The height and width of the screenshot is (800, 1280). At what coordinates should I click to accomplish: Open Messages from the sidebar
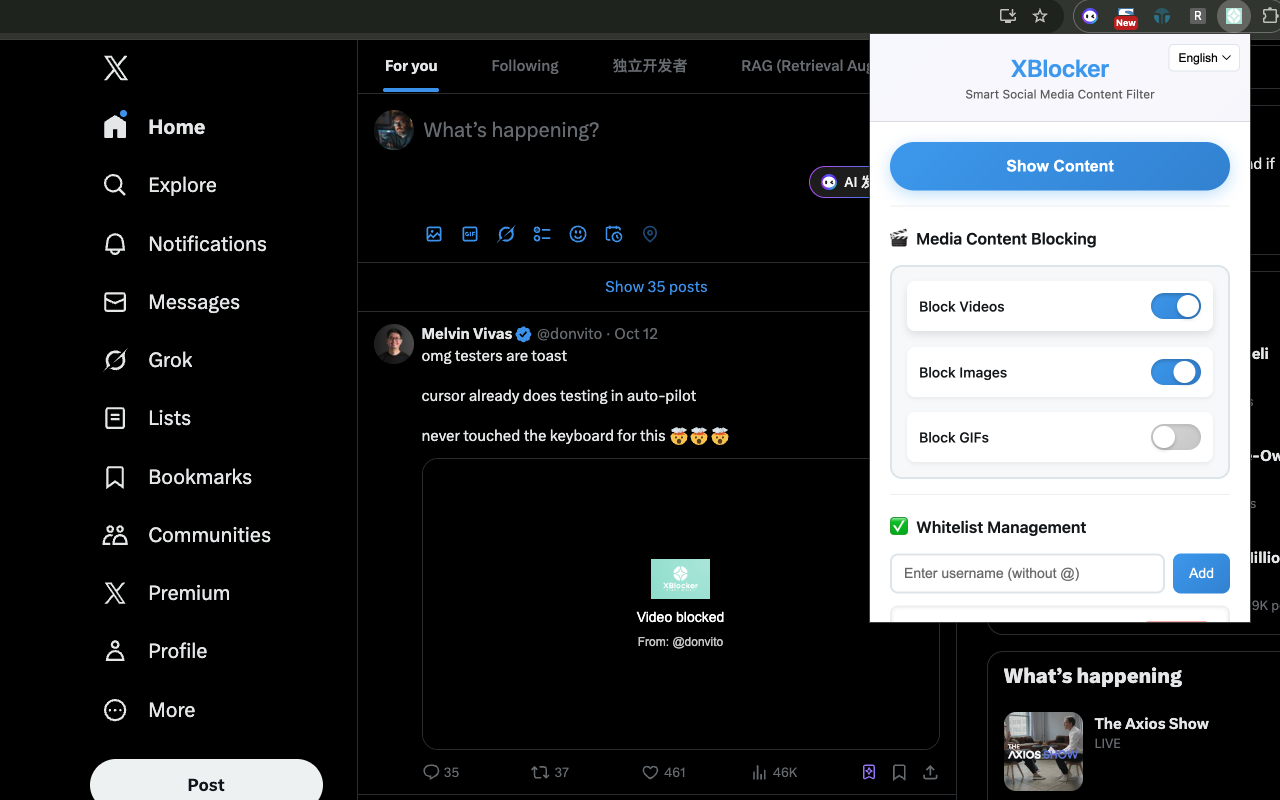[x=171, y=302]
